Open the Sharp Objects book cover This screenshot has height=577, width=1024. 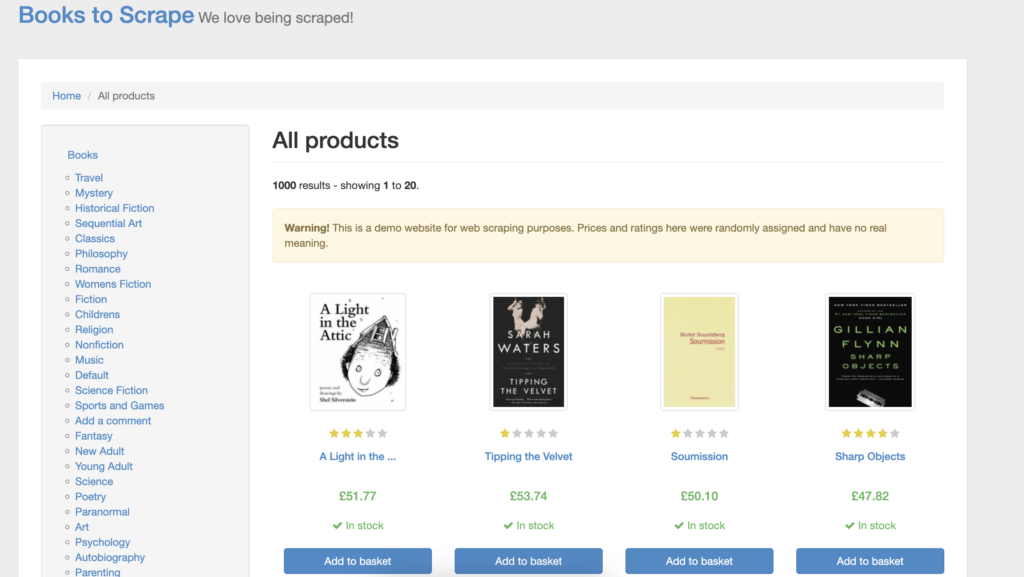pos(870,352)
